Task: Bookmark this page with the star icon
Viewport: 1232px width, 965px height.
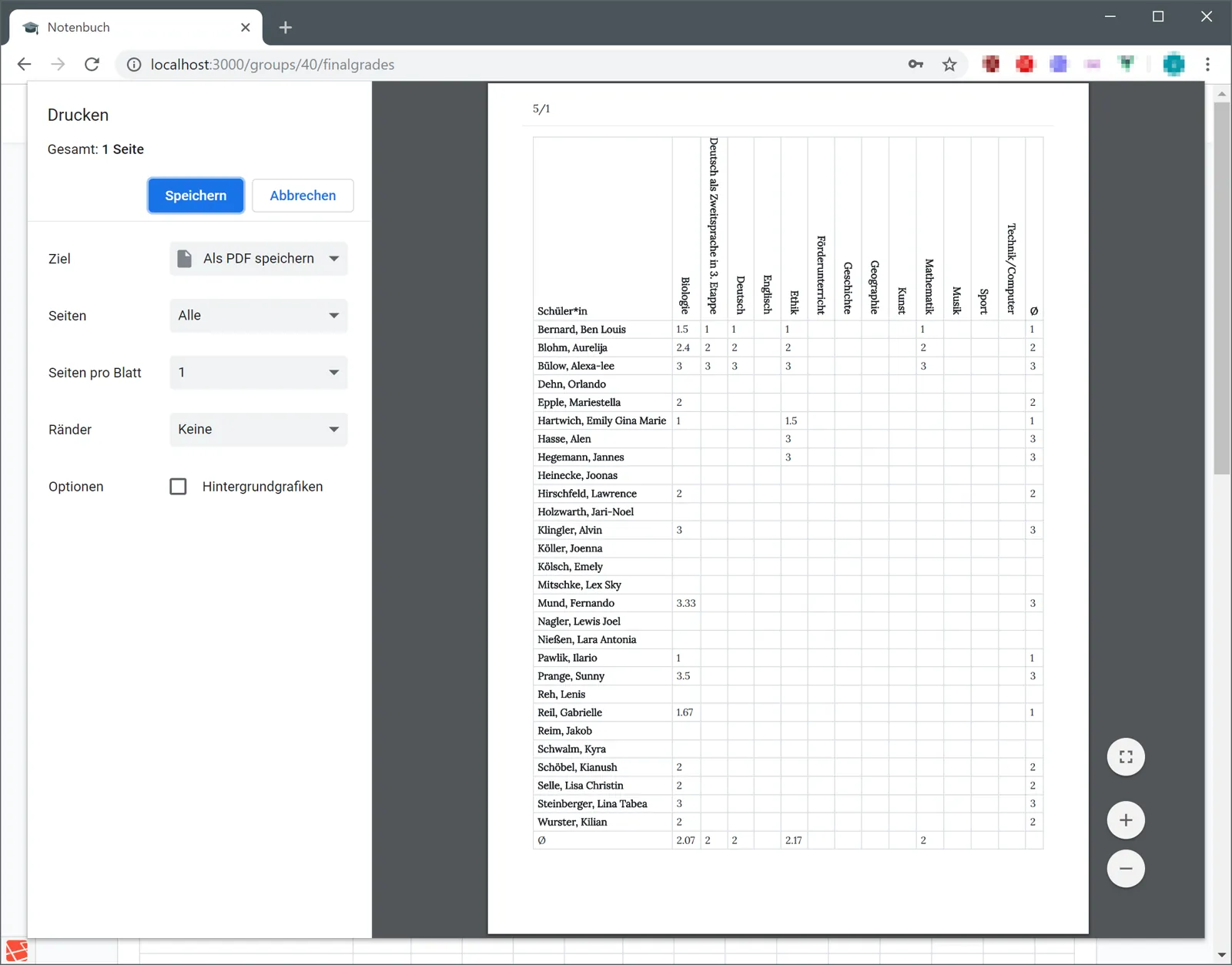Action: (x=949, y=65)
